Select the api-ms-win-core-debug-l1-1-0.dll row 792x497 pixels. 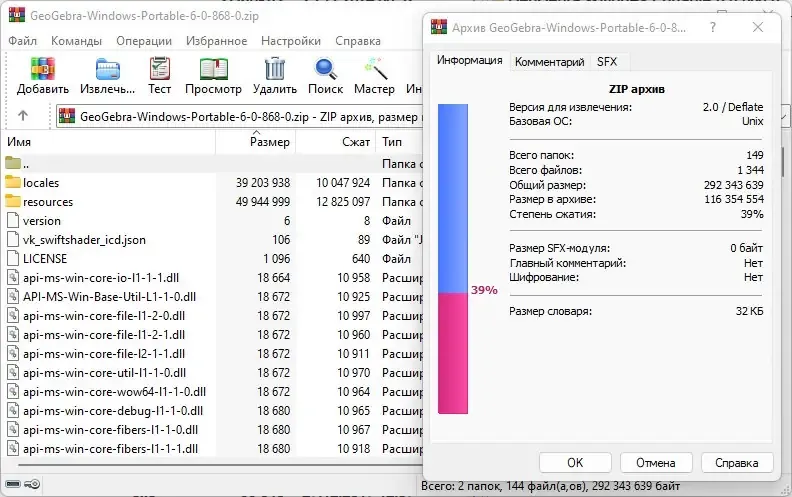(x=212, y=411)
